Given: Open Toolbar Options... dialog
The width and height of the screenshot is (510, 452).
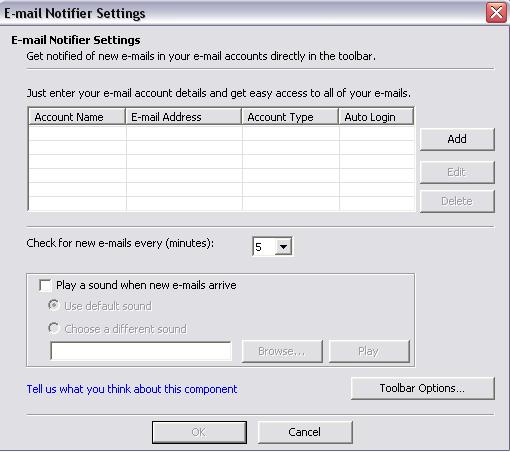Looking at the screenshot, I should pyautogui.click(x=423, y=388).
